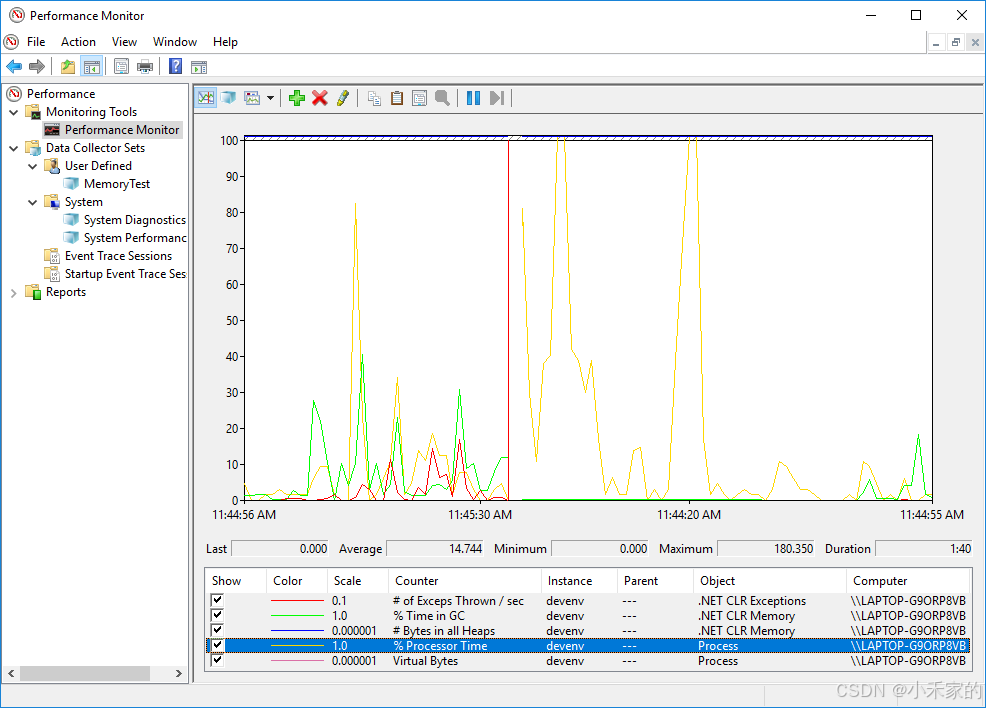Open the Action menu
Image resolution: width=986 pixels, height=708 pixels.
click(x=79, y=42)
